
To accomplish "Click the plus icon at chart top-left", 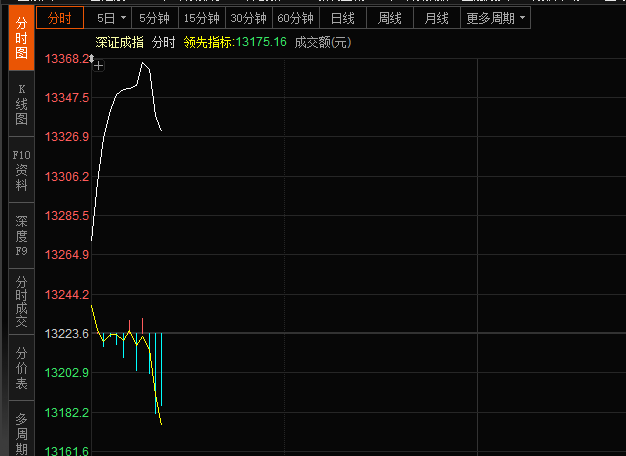I will (98, 65).
